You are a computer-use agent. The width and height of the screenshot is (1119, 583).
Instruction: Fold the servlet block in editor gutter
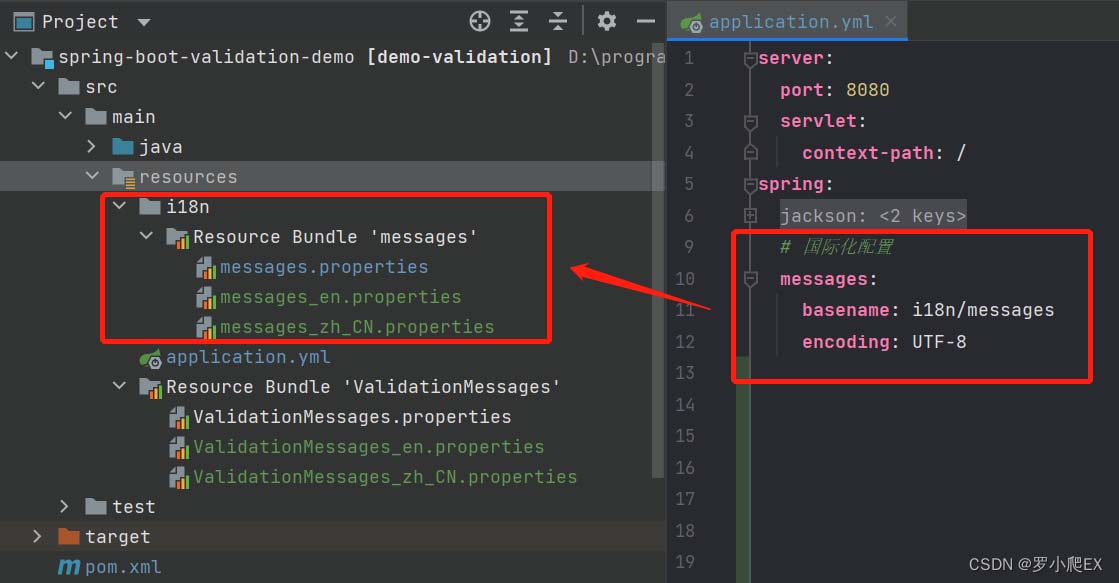tap(750, 122)
